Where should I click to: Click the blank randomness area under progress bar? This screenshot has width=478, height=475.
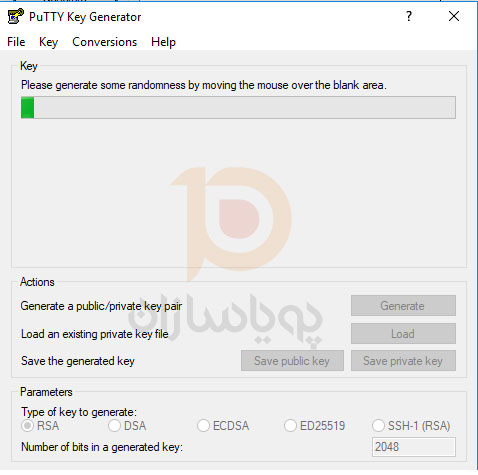point(239,193)
